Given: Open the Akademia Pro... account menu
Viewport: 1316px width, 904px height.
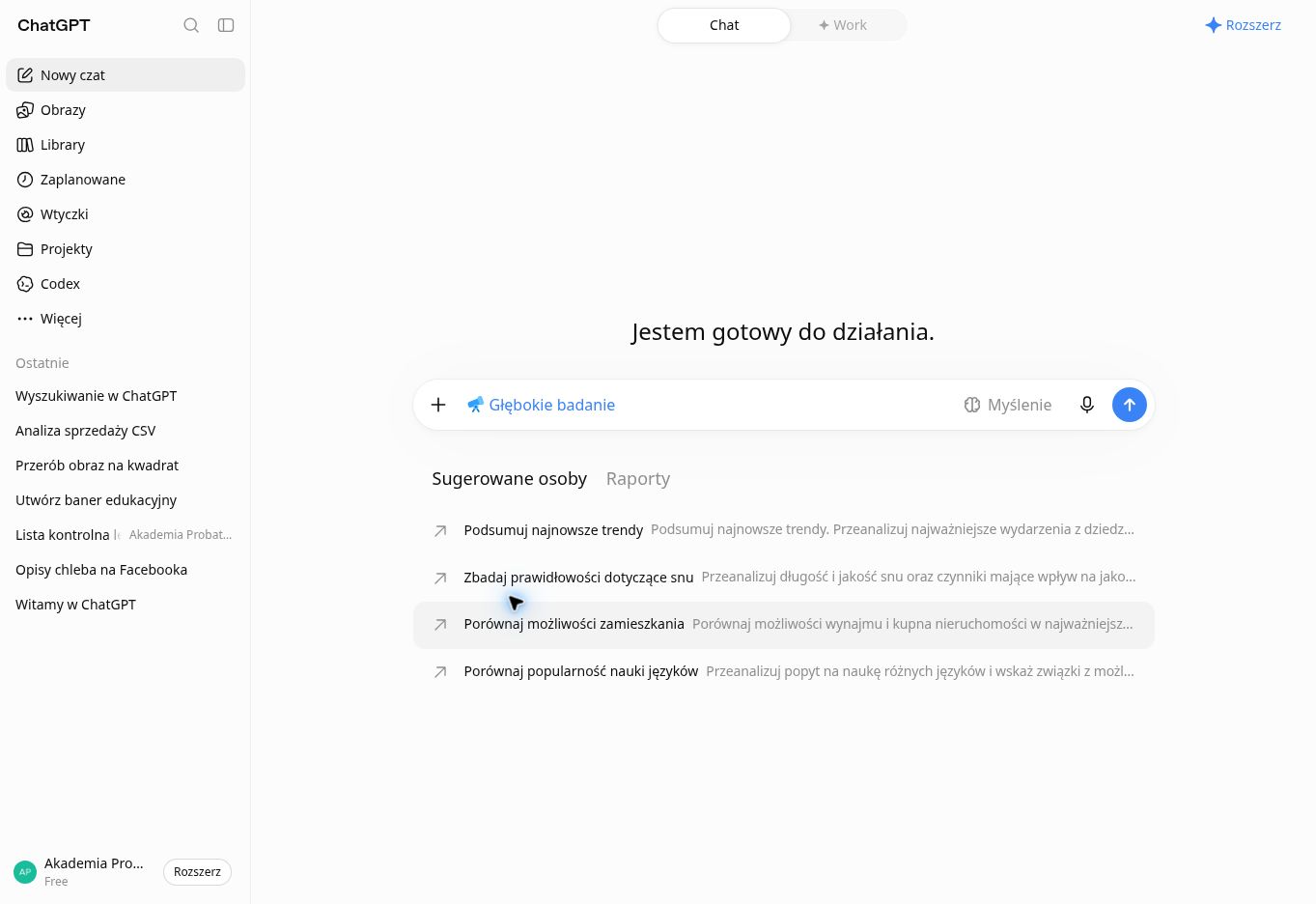Looking at the screenshot, I should [82, 872].
